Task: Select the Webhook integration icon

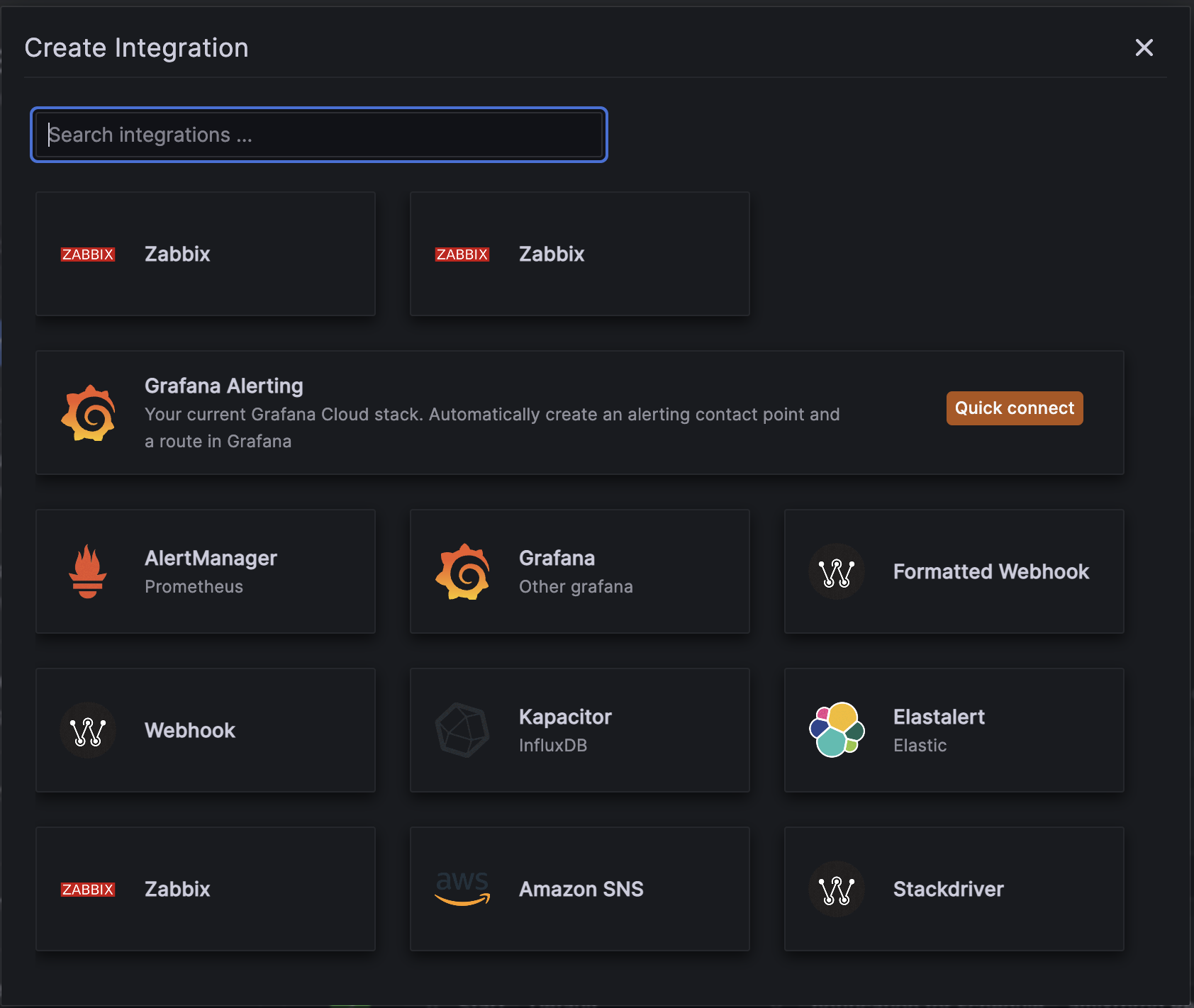Action: [x=88, y=730]
